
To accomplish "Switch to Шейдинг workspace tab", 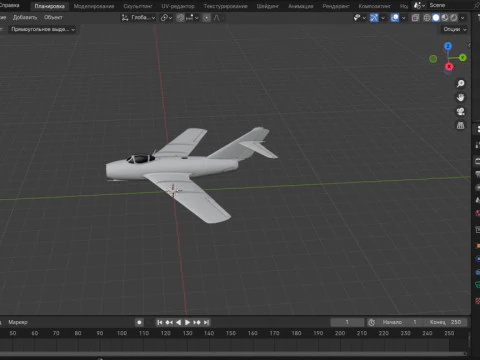I will (268, 6).
